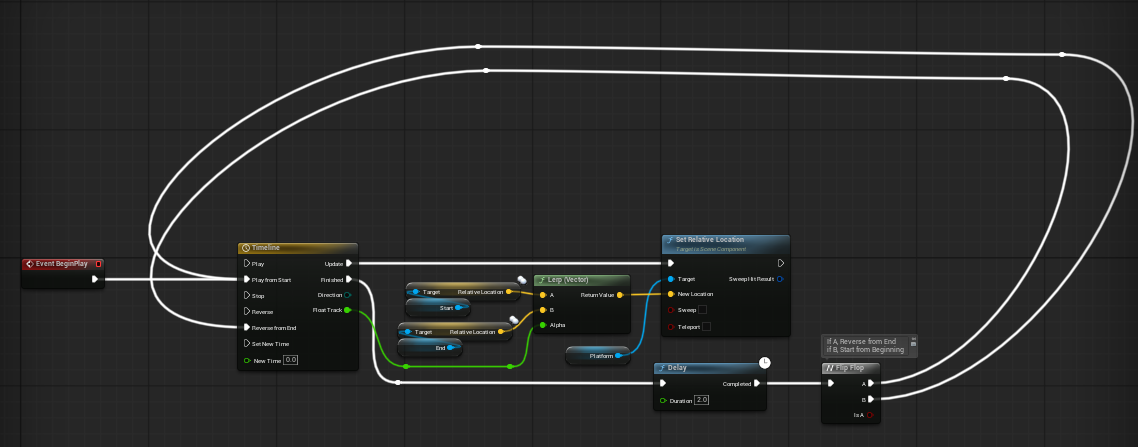Click the red Sweep boolean pin
This screenshot has height=447, width=1138.
pyautogui.click(x=670, y=310)
